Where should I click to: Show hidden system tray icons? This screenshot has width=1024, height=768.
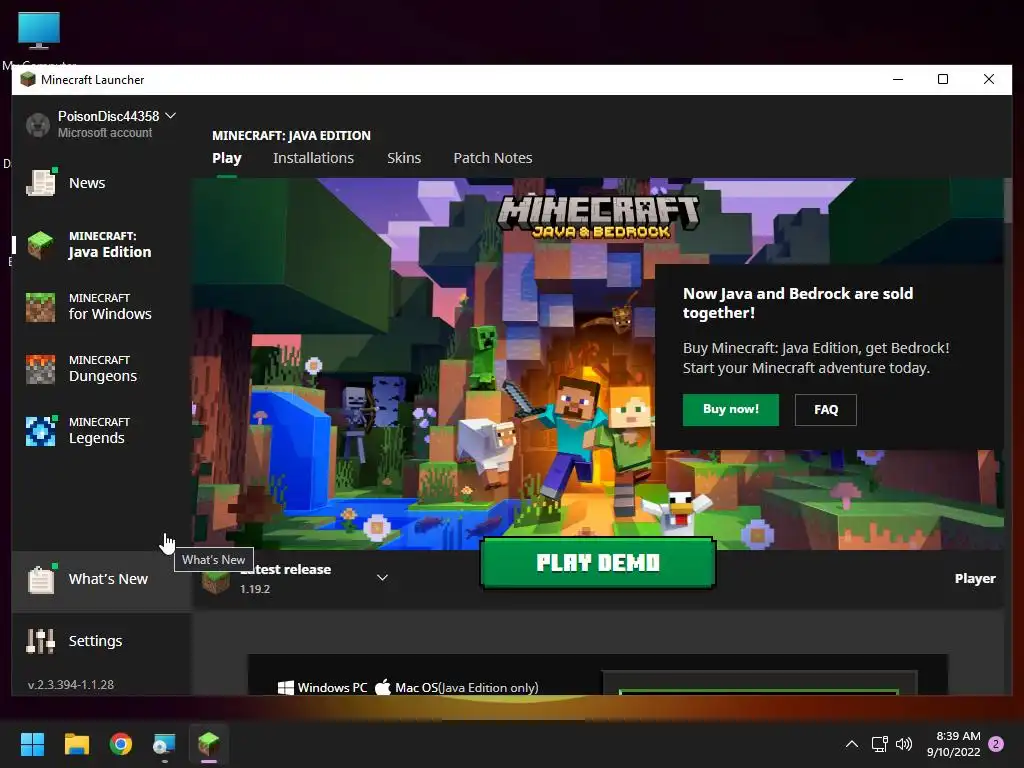tap(852, 744)
